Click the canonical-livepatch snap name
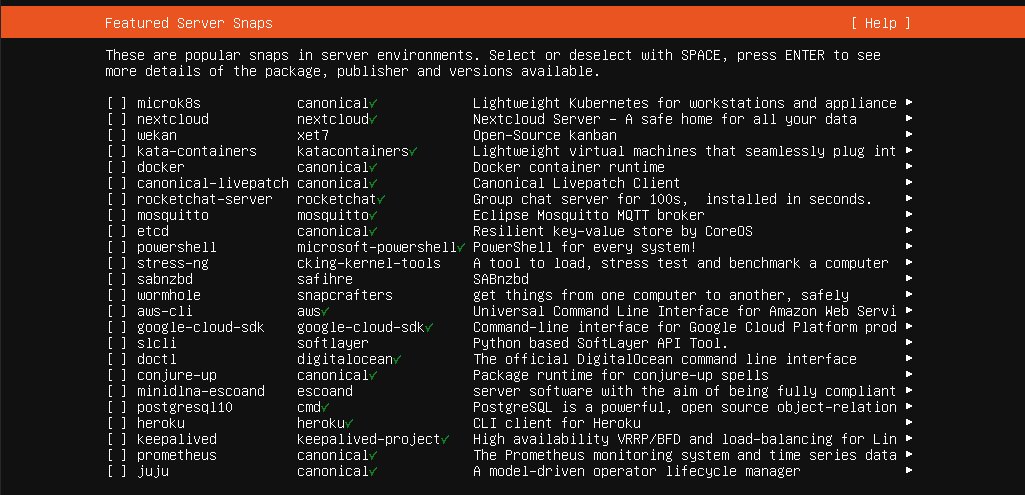Screen dimensions: 1025x495 [x=212, y=183]
